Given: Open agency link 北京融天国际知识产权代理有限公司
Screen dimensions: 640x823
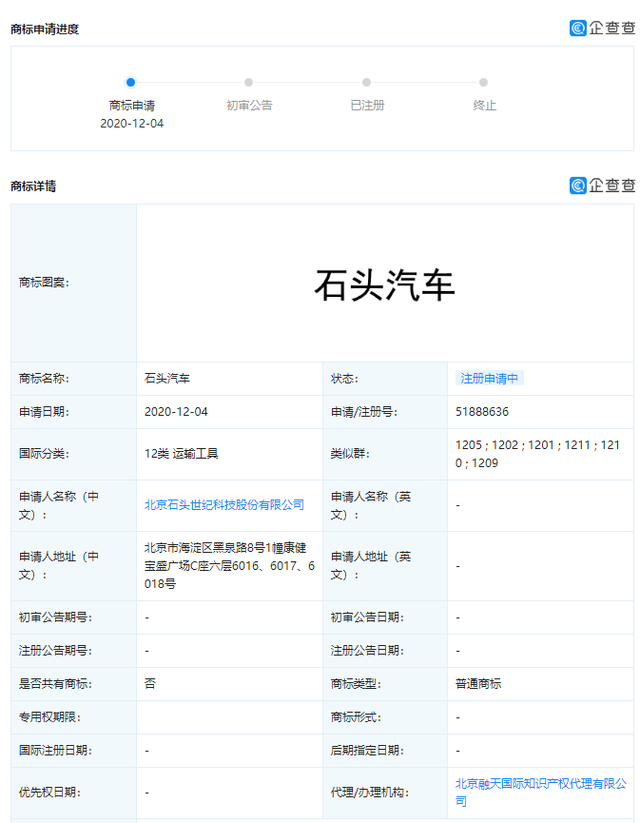Looking at the screenshot, I should pos(541,792).
